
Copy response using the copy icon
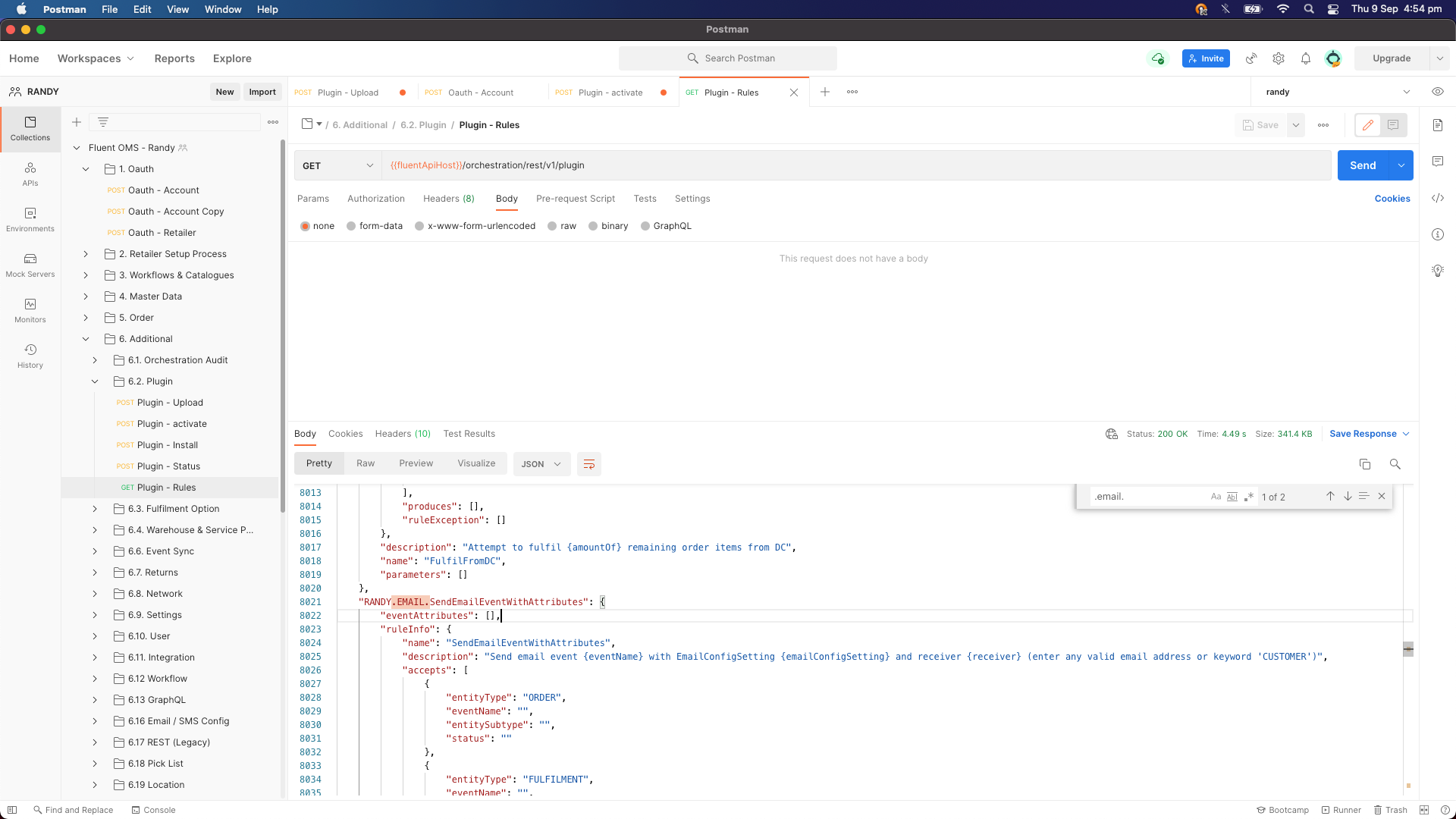click(1365, 464)
